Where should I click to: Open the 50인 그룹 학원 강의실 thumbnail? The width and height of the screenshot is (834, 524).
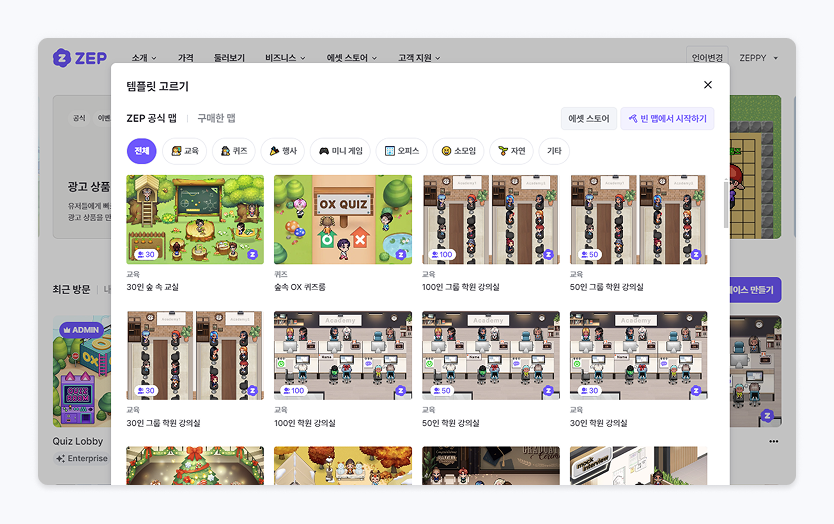[639, 219]
